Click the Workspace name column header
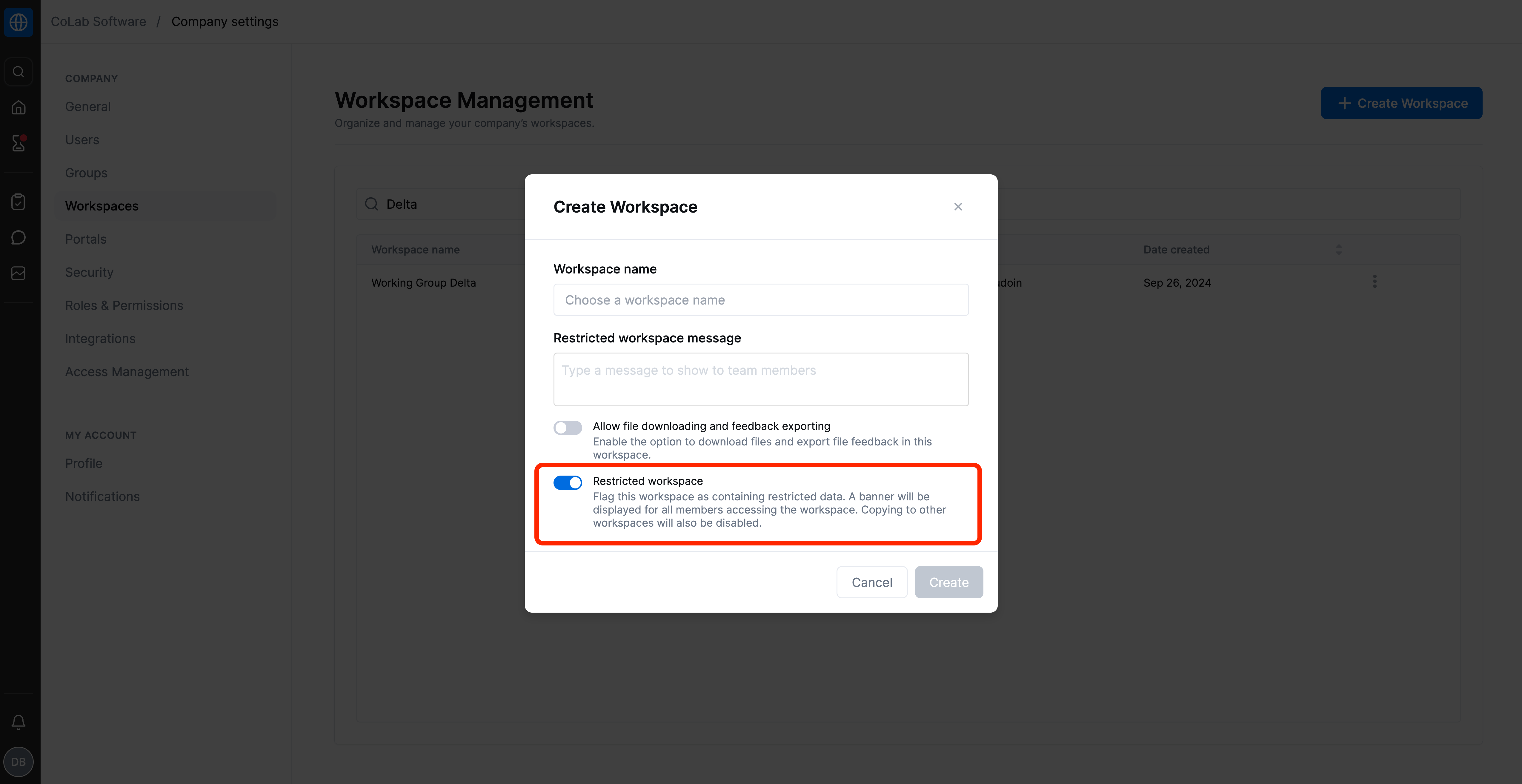The image size is (1522, 784). pos(415,250)
